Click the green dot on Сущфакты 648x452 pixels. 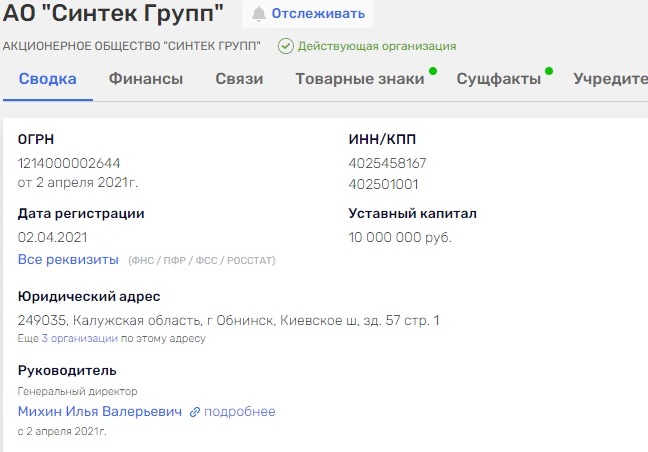coord(549,71)
